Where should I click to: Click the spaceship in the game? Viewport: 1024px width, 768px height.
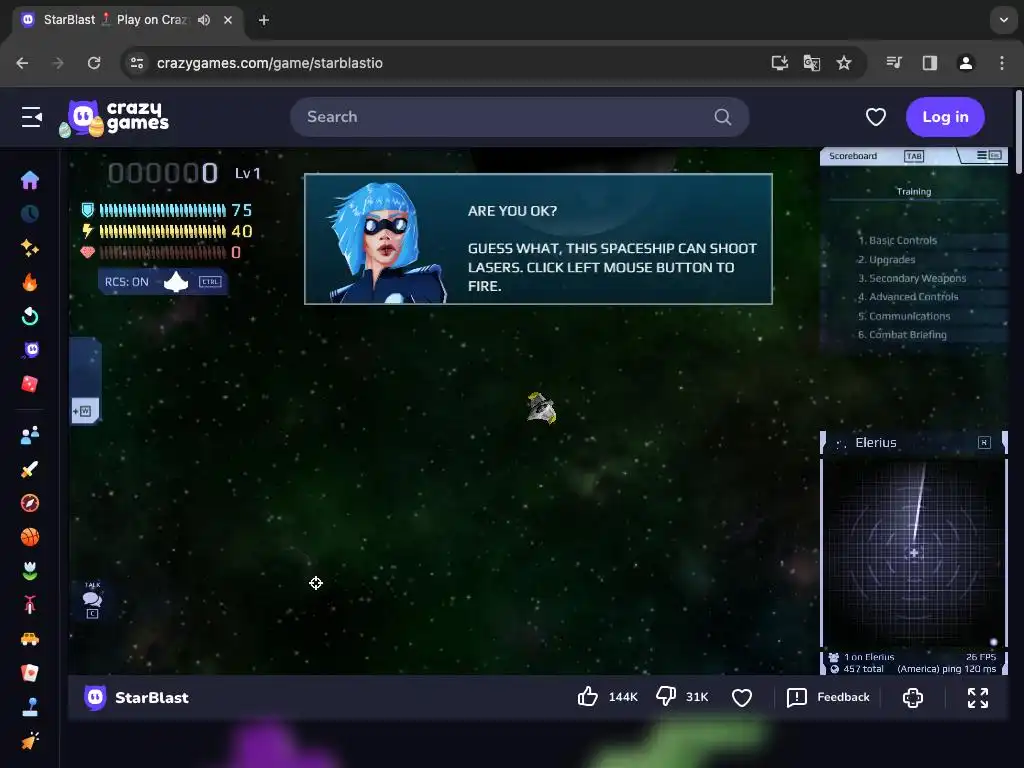pyautogui.click(x=541, y=408)
